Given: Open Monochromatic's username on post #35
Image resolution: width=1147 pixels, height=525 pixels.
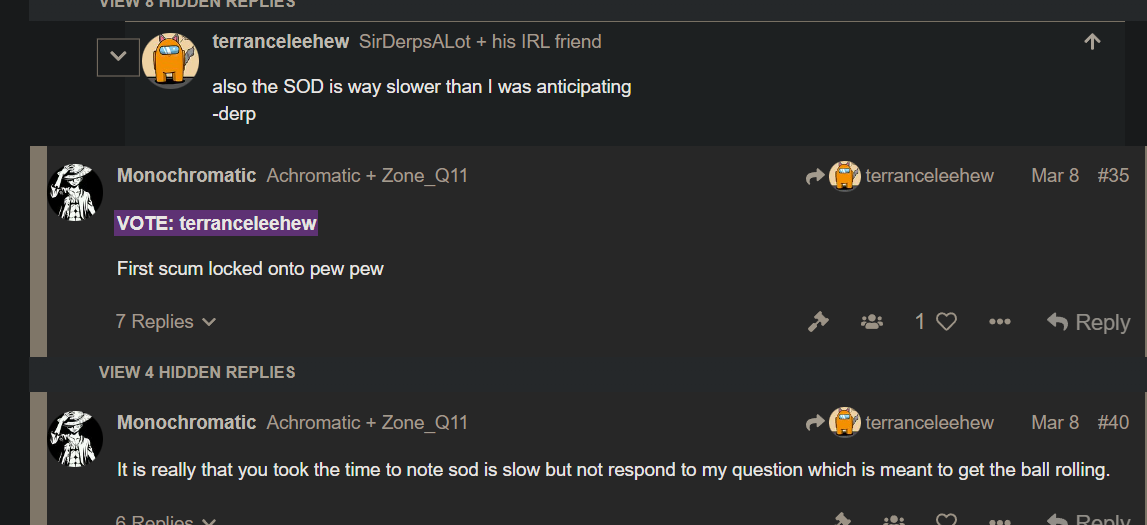Looking at the screenshot, I should tap(187, 175).
